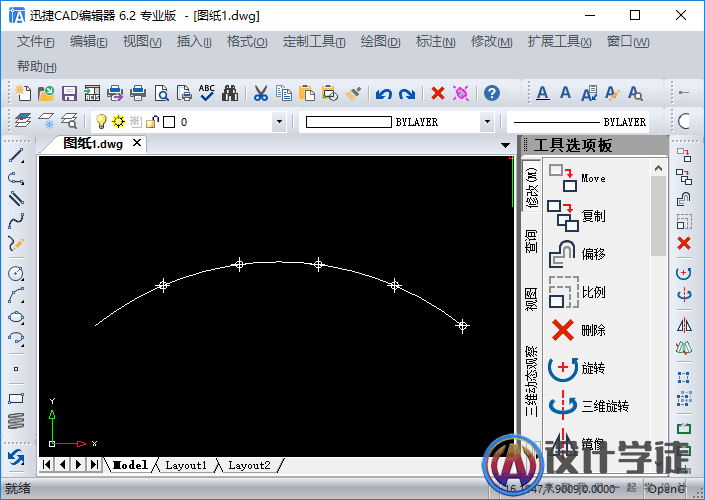The image size is (705, 500).
Task: Open the 修改(M) menu
Action: [491, 42]
